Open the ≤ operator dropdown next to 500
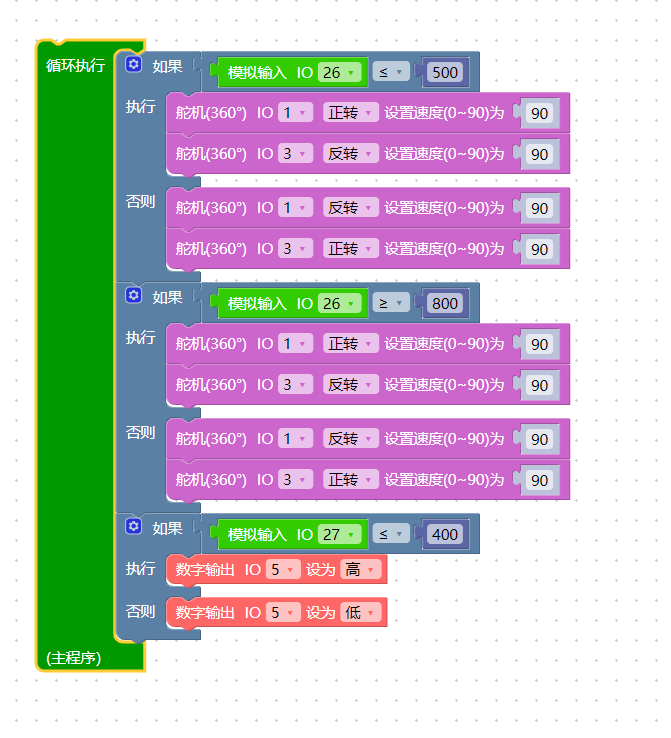 click(x=391, y=72)
